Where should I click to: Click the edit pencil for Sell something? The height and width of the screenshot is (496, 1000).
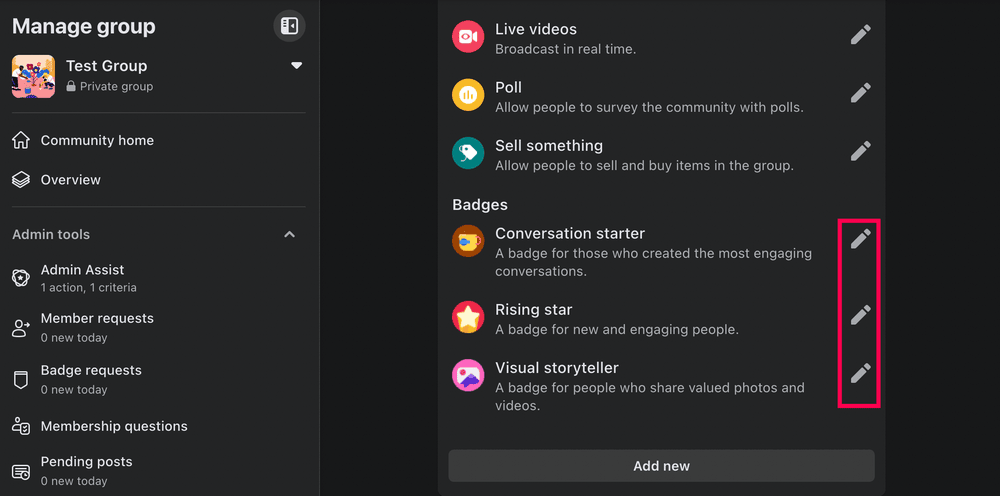point(860,151)
